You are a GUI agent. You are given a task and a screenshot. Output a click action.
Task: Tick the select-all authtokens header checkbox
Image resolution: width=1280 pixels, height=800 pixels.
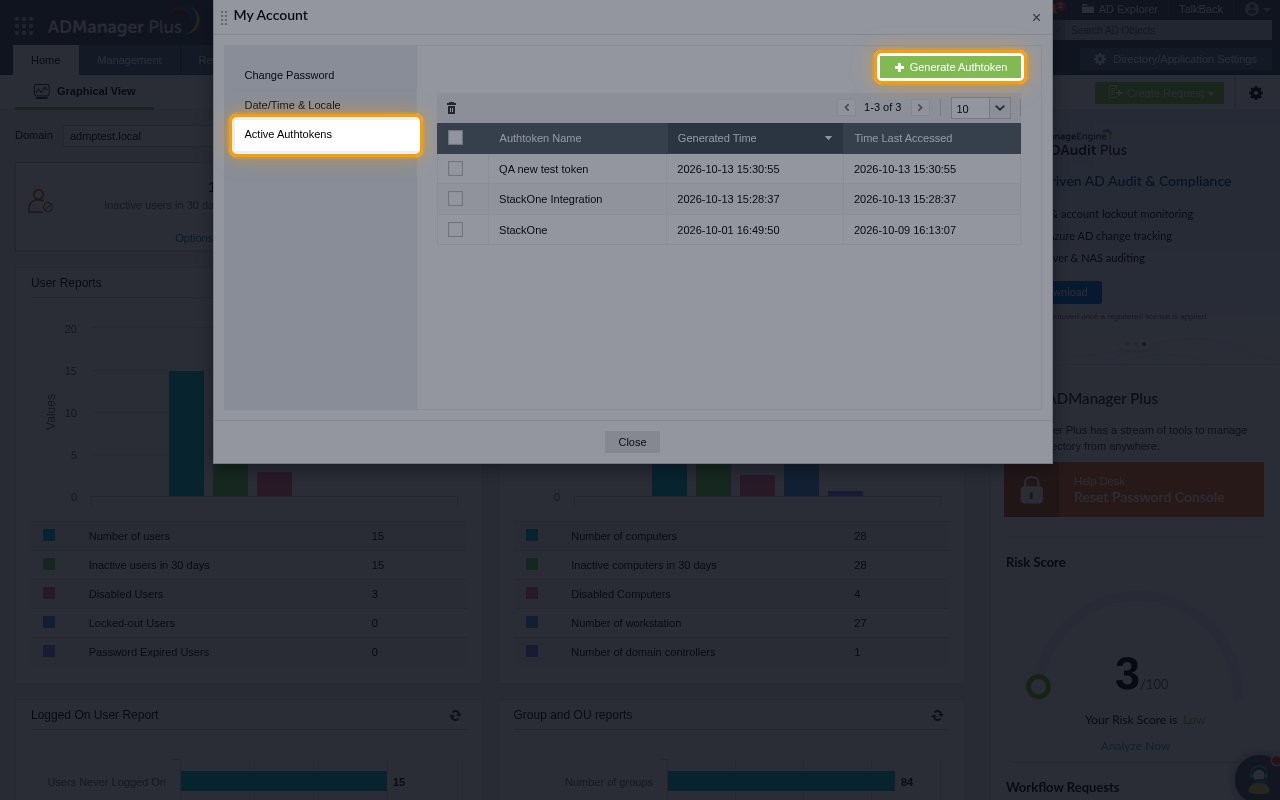coord(455,138)
